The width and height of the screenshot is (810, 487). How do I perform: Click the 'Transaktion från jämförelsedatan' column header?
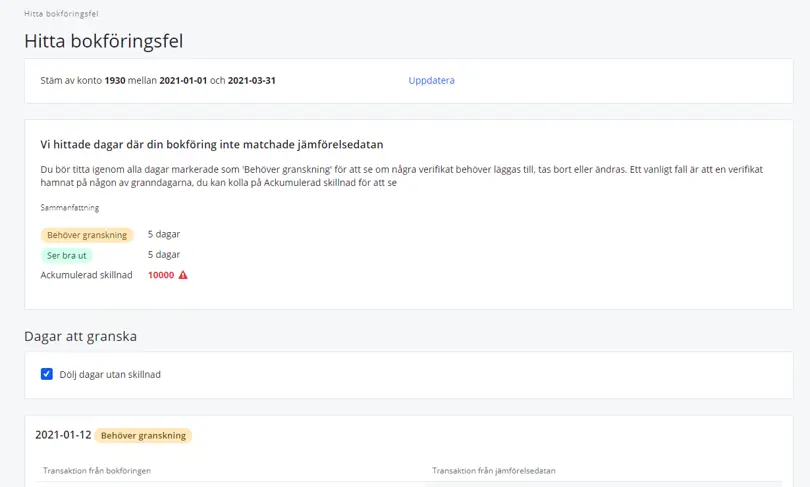(493, 470)
